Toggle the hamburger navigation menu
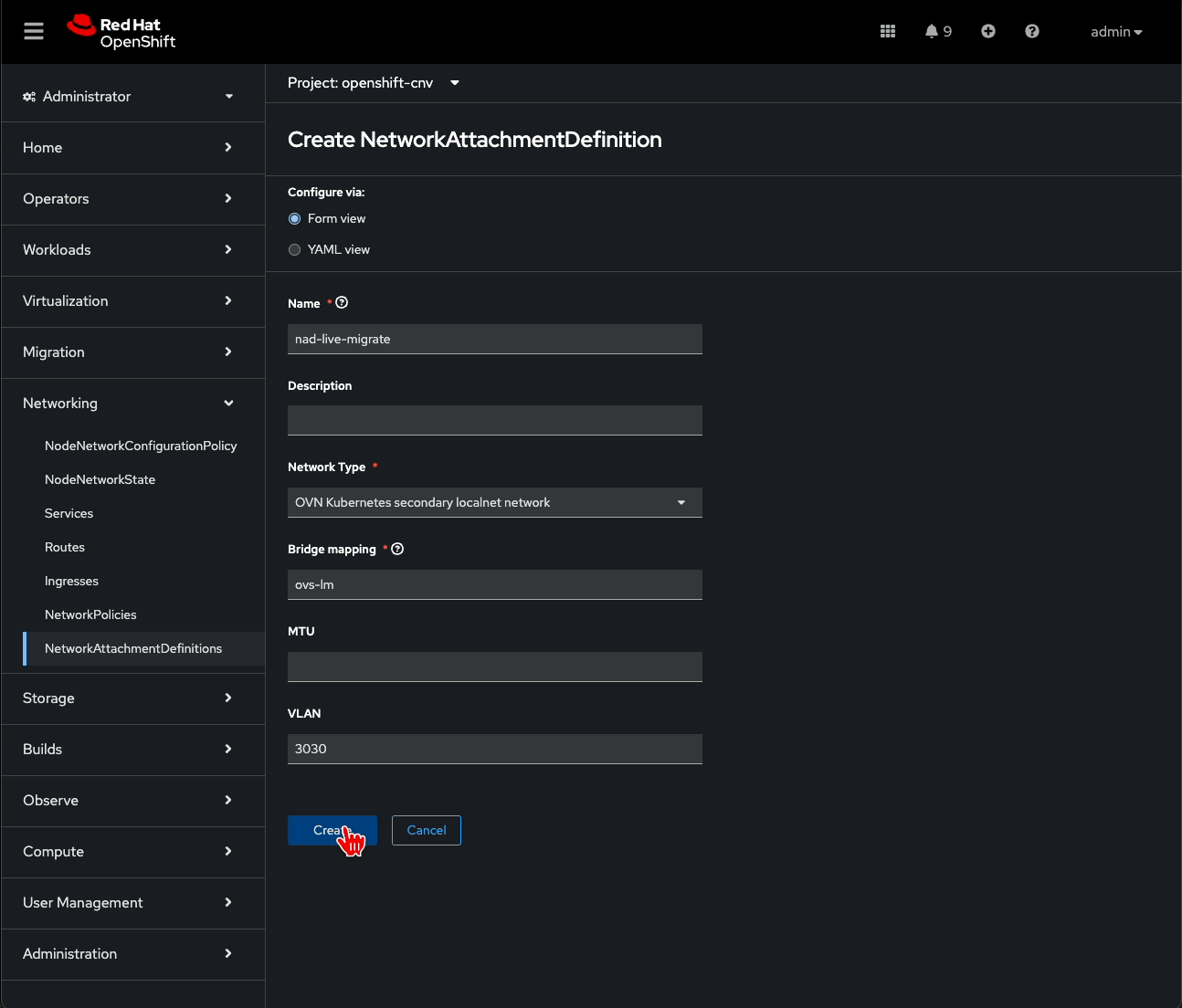This screenshot has width=1182, height=1008. (x=34, y=32)
